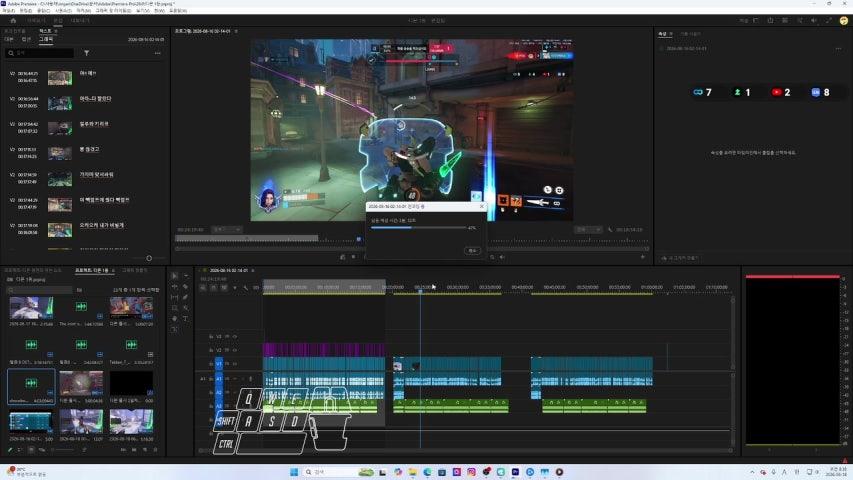Select the Track Select Forward tool
The width and height of the screenshot is (853, 480).
pyautogui.click(x=186, y=276)
